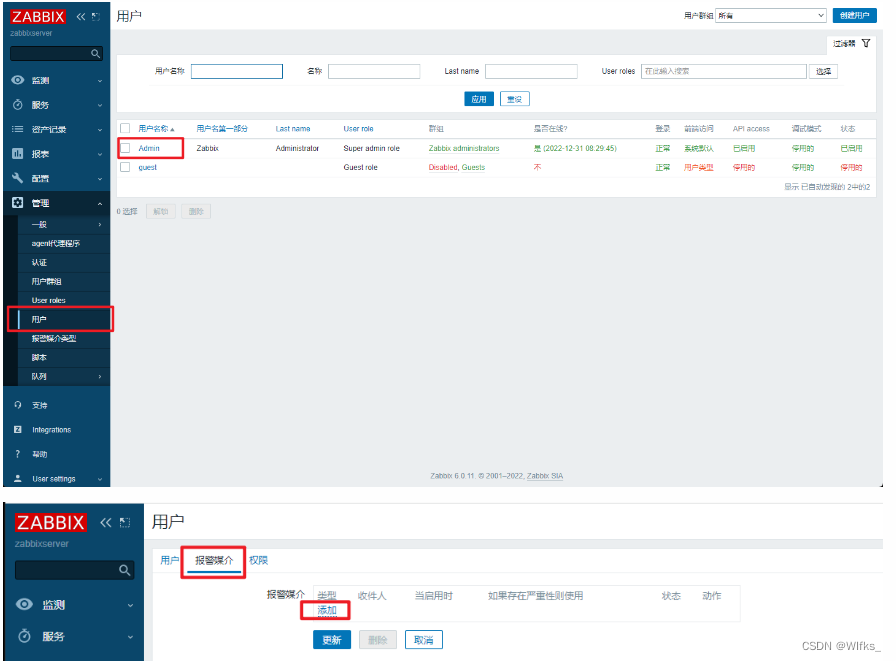This screenshot has width=896, height=661.
Task: Click 添加 link under 报警媒介
Action: pyautogui.click(x=327, y=611)
